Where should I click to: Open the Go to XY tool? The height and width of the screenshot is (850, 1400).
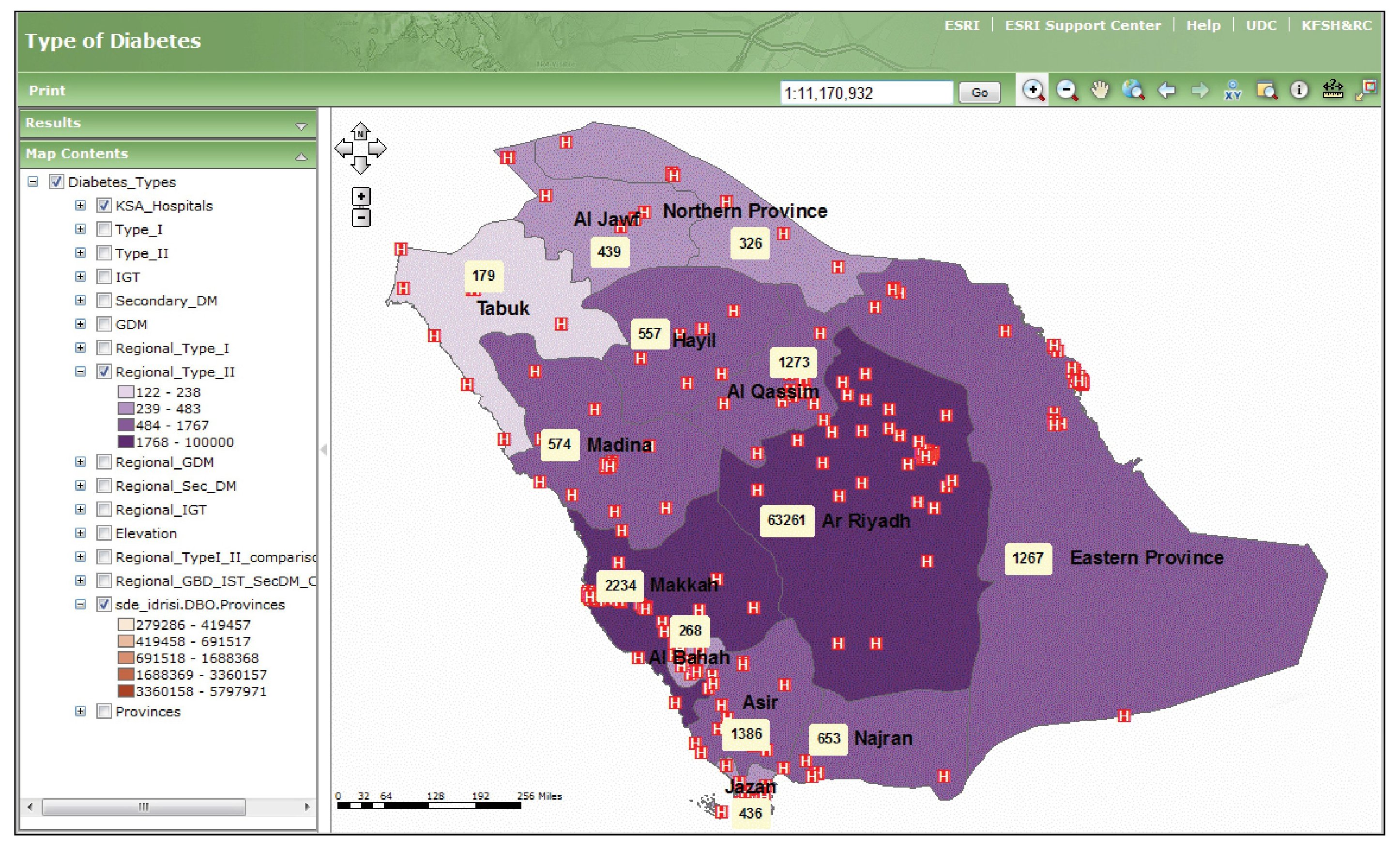click(x=1233, y=91)
